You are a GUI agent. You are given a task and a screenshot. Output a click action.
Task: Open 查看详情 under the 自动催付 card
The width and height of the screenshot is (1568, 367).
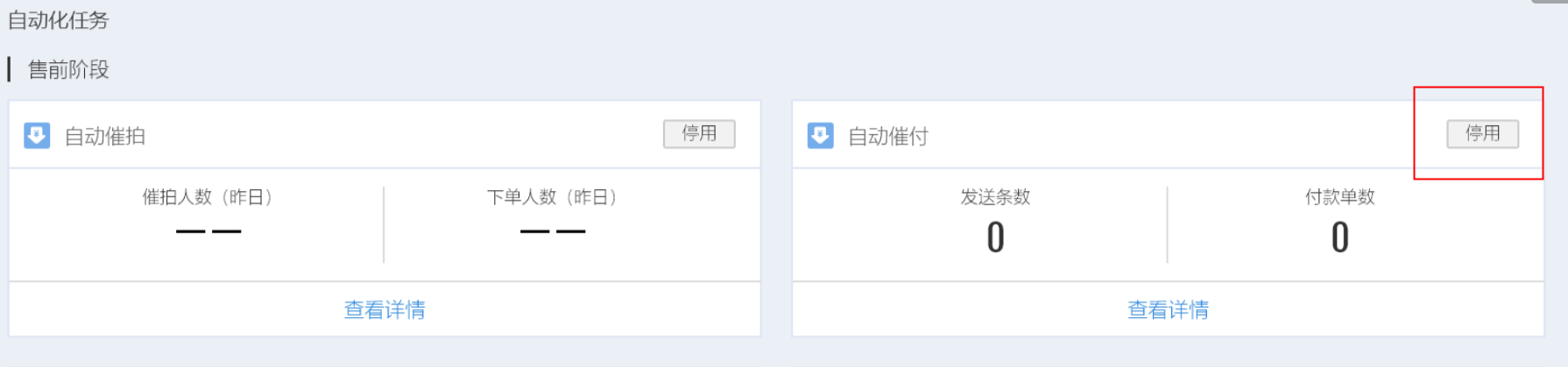(x=1168, y=310)
